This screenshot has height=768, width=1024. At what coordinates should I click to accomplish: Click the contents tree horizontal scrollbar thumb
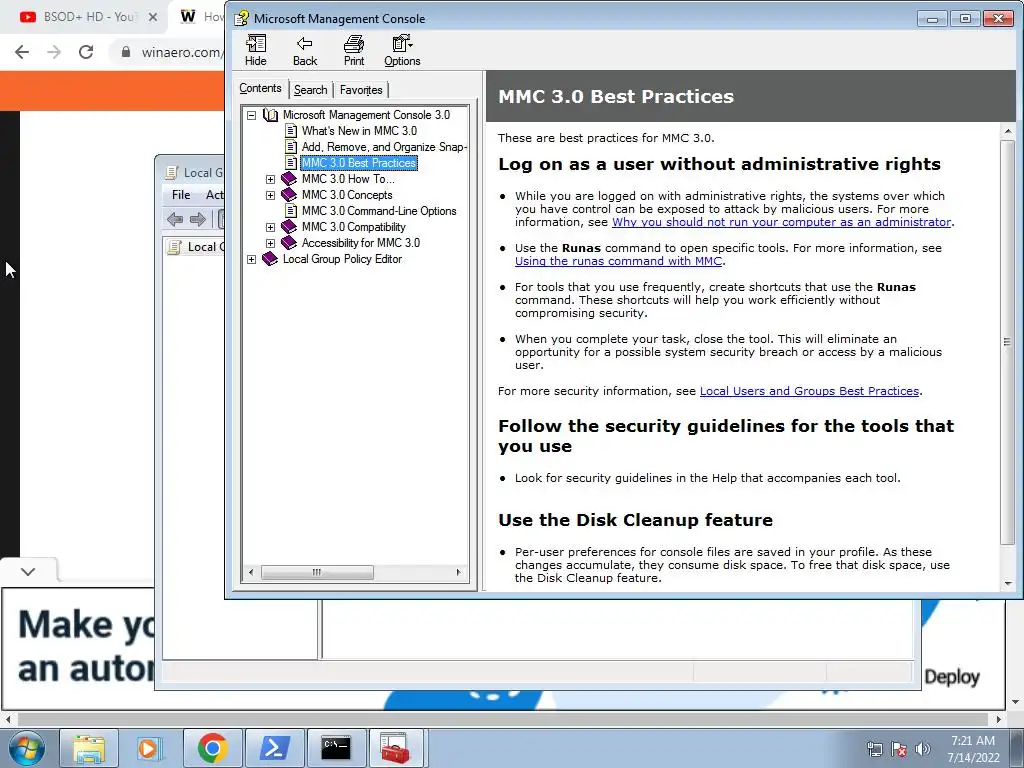point(317,573)
